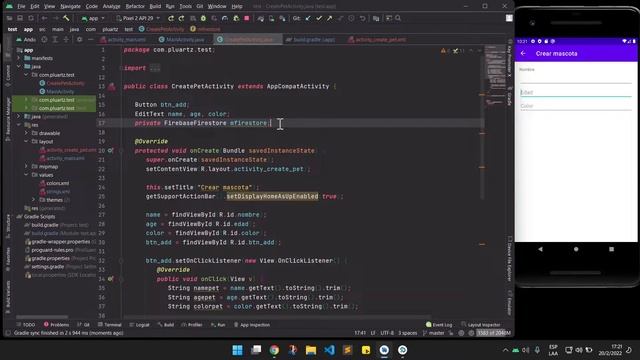Switch to the MainActivity.java editor tab
The width and height of the screenshot is (640, 360).
[182, 40]
